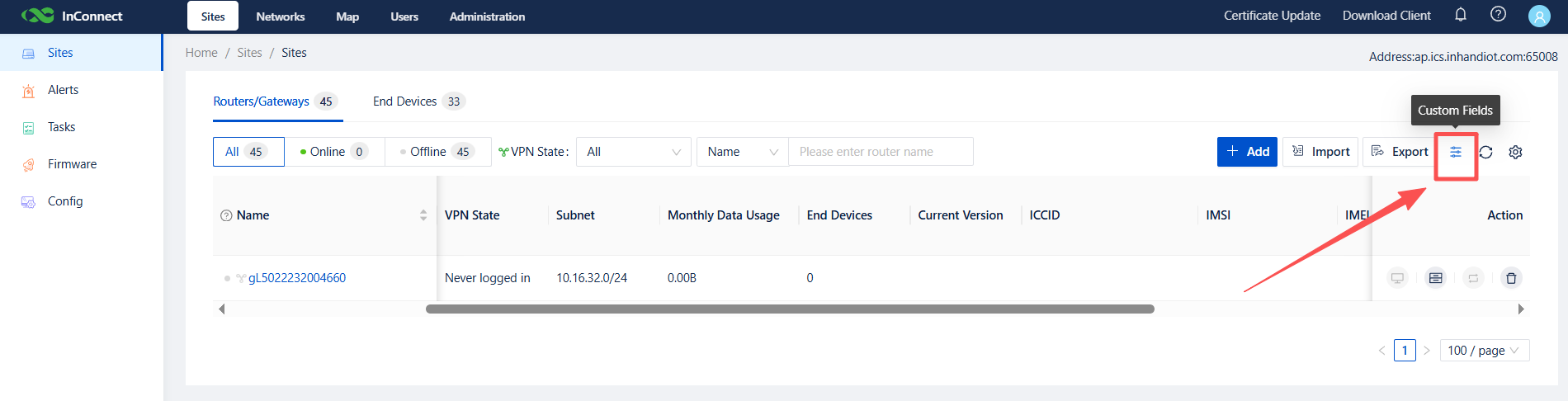1568x401 pixels.
Task: Open the table settings gear icon
Action: (x=1515, y=152)
